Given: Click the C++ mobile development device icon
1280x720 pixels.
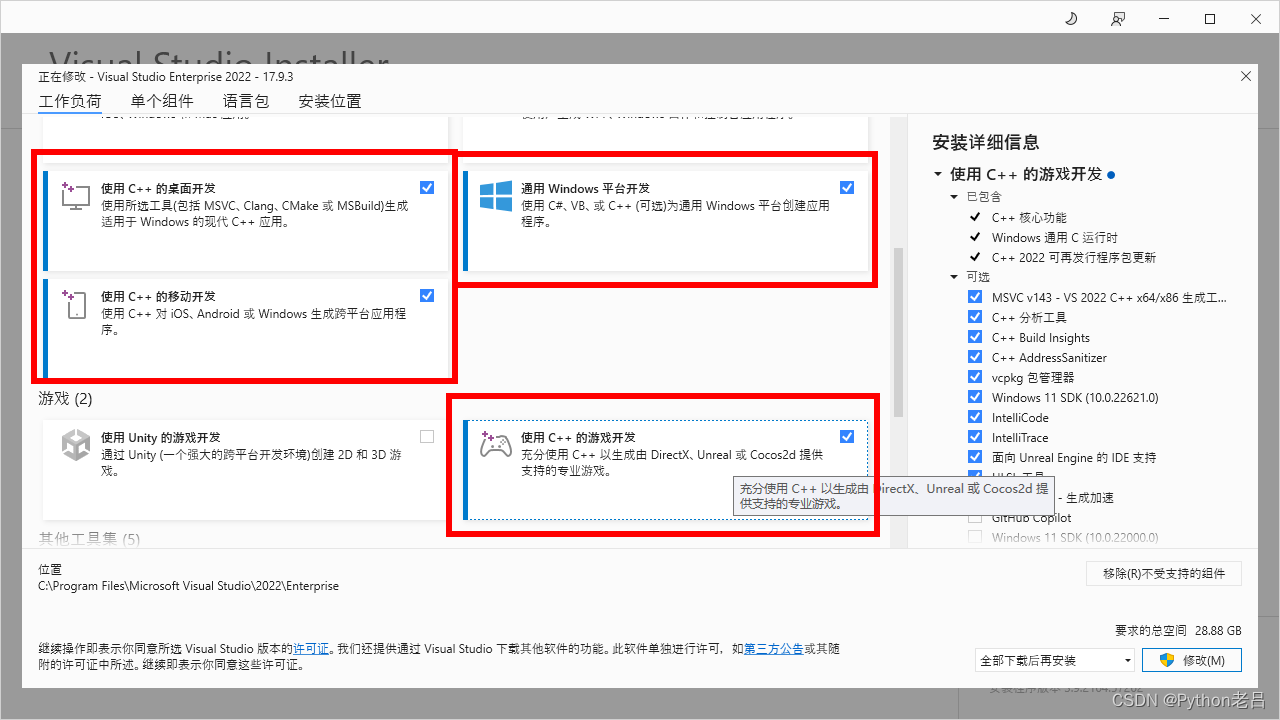Looking at the screenshot, I should tap(75, 304).
